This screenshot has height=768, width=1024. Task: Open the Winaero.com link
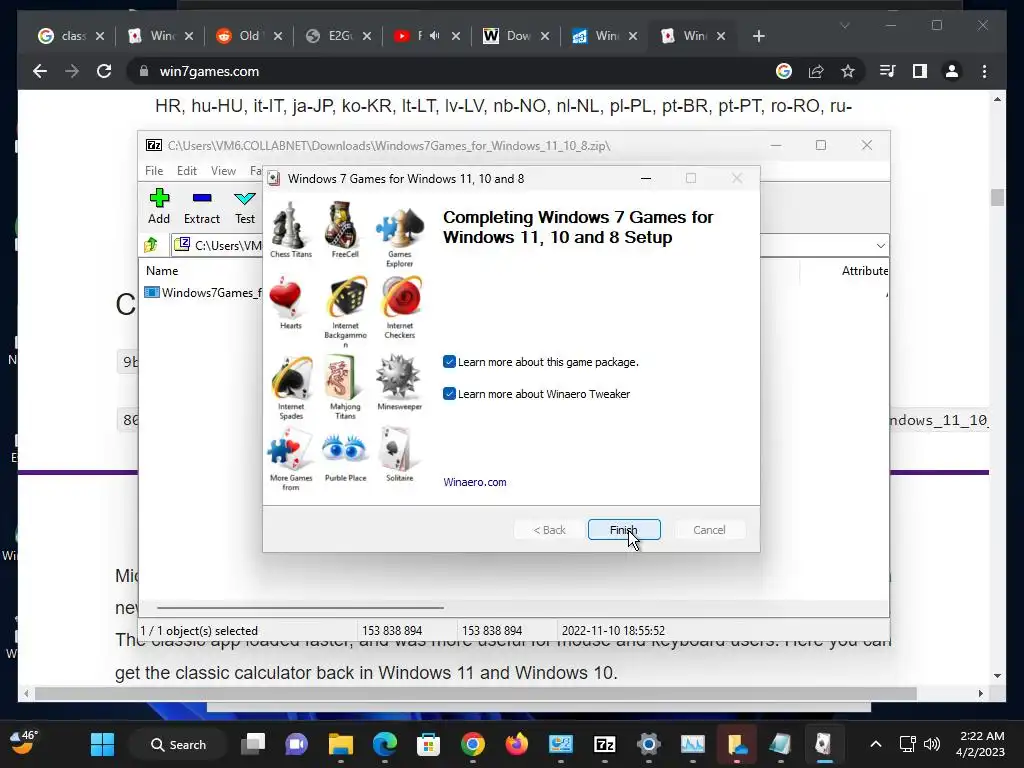coord(475,482)
